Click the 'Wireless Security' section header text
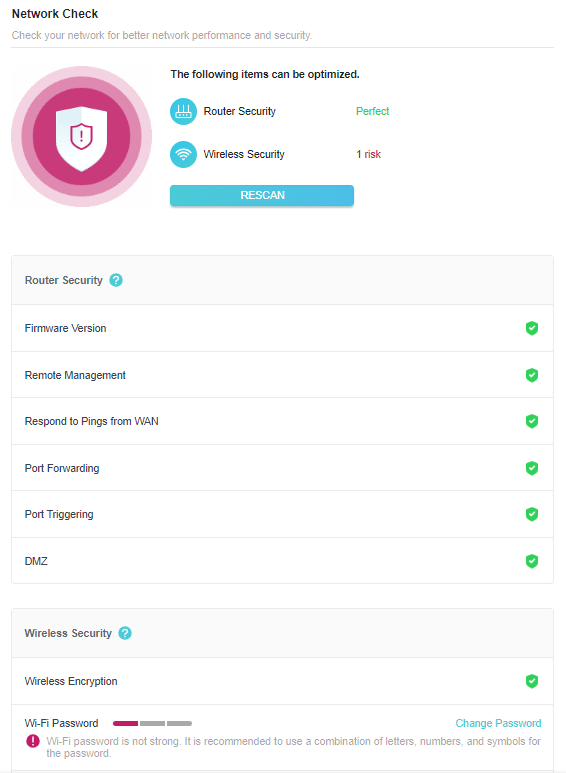Viewport: 566px width, 773px height. pyautogui.click(x=68, y=633)
